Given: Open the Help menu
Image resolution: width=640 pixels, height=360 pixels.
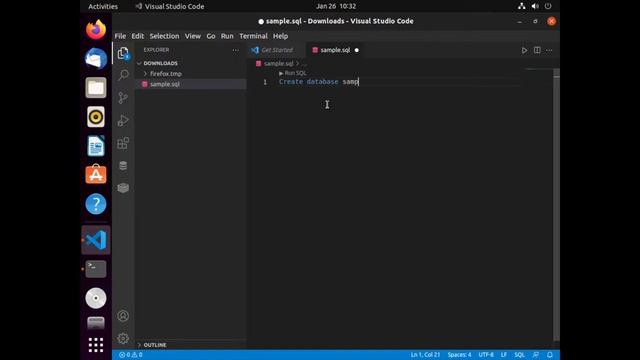Looking at the screenshot, I should click(x=280, y=36).
